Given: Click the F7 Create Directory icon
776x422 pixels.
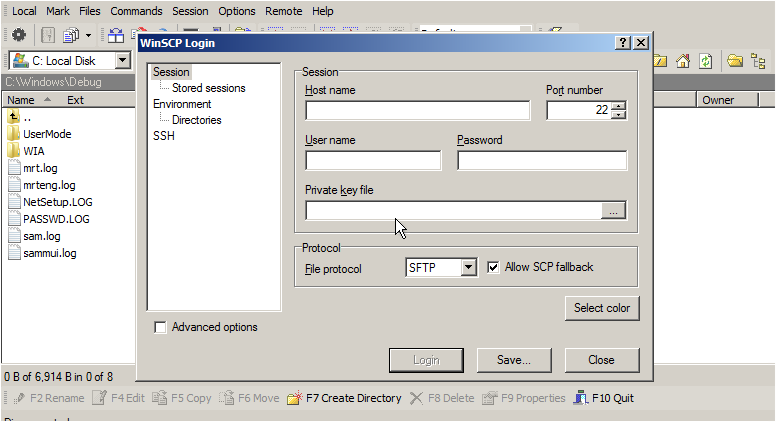Looking at the screenshot, I should click(294, 398).
